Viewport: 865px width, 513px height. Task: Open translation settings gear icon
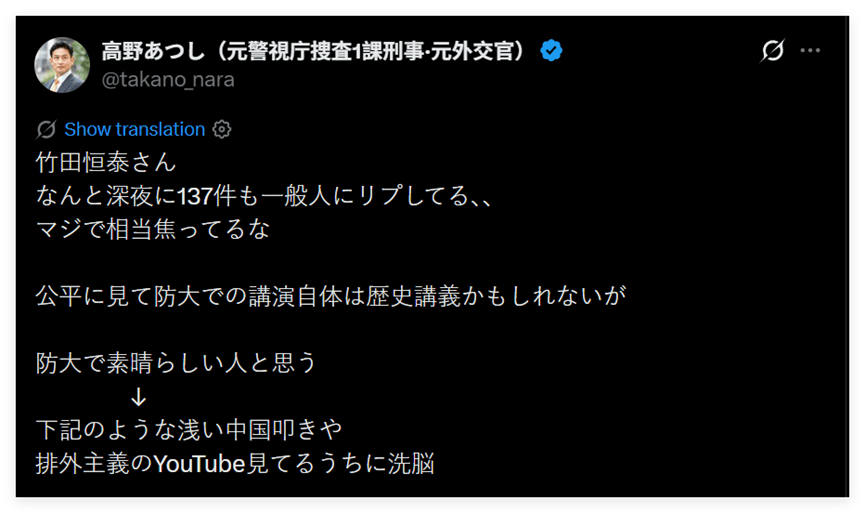point(222,129)
